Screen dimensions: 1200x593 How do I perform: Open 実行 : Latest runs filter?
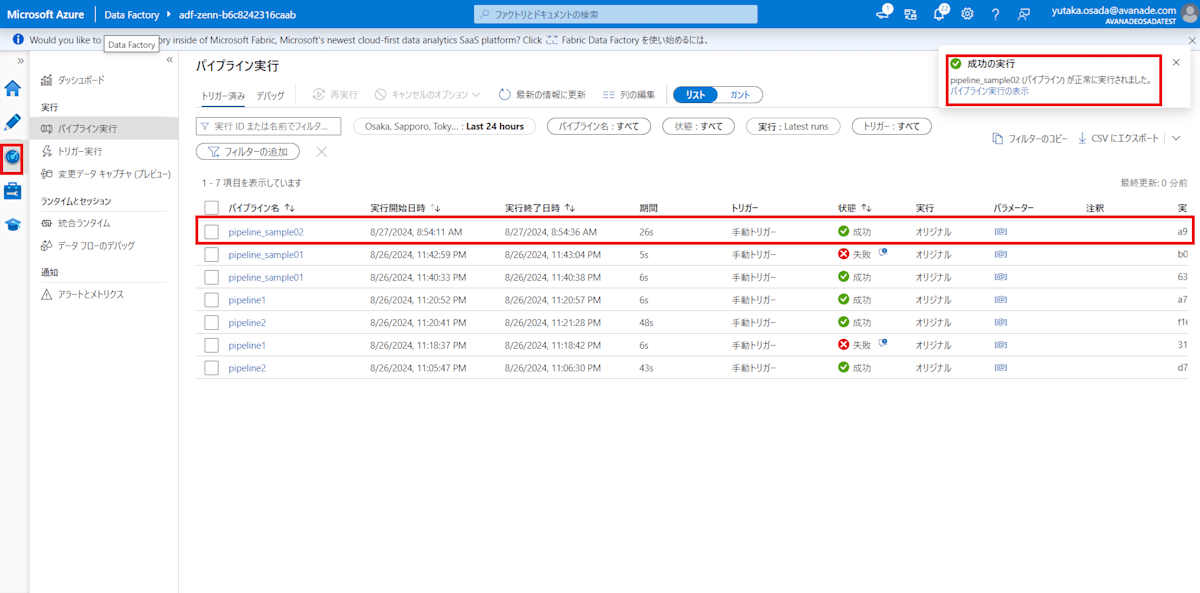click(793, 126)
